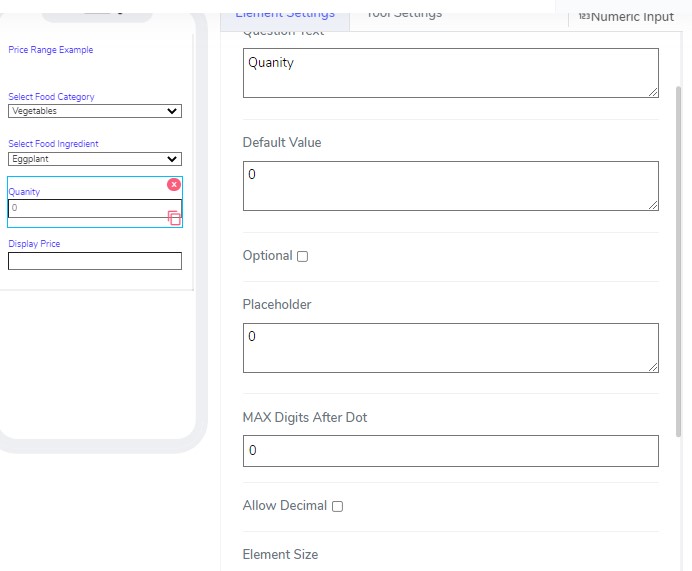This screenshot has width=692, height=571.
Task: Click the settings panel vertical scrollbar
Action: point(681,260)
